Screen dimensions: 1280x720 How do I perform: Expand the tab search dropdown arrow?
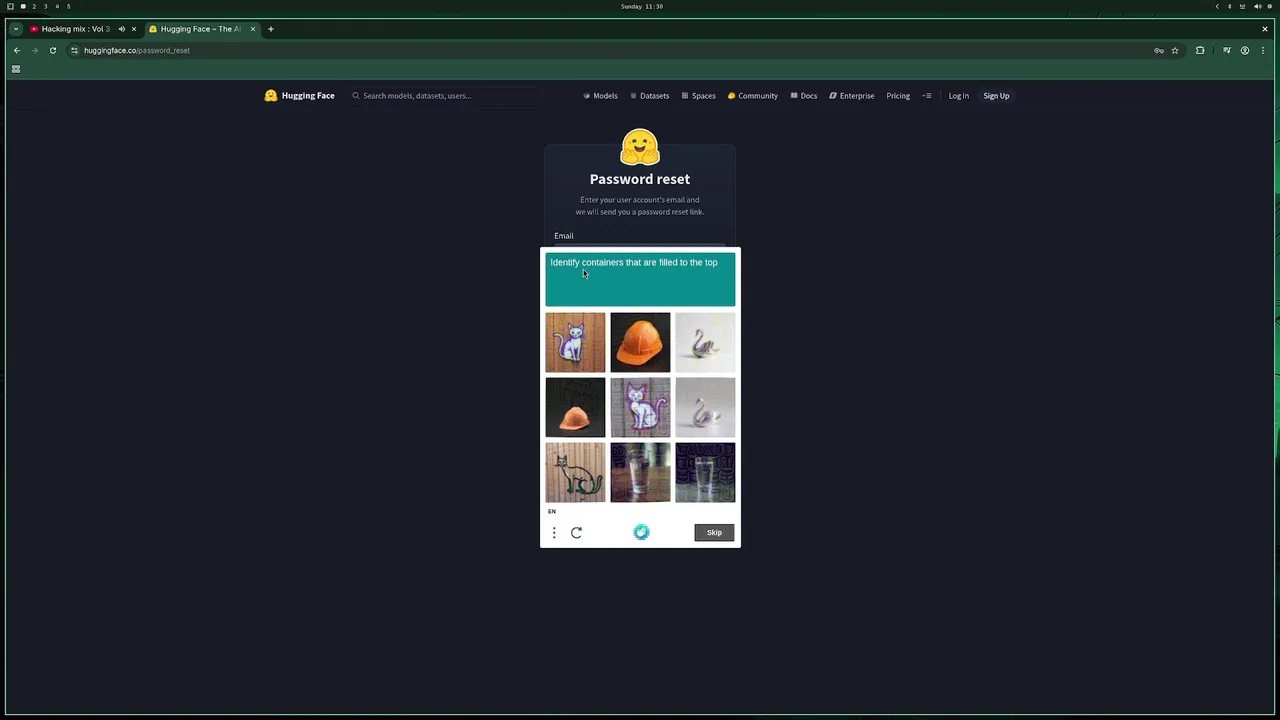click(x=16, y=29)
